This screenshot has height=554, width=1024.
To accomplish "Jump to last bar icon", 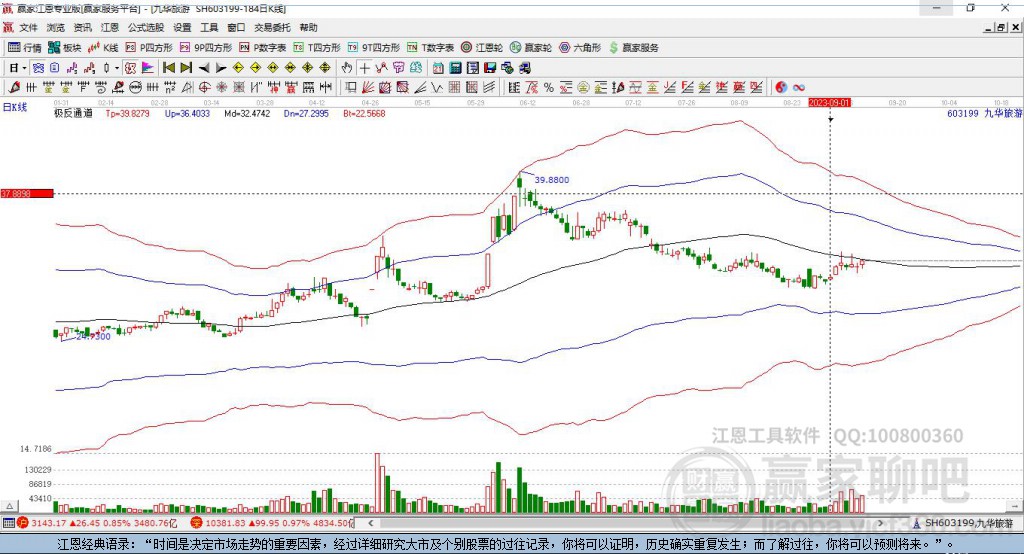I will pos(186,68).
